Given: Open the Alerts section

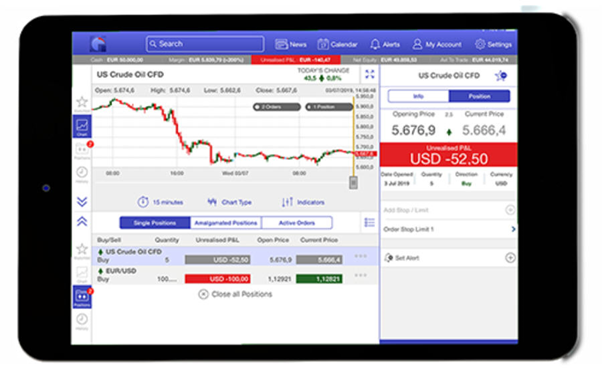Looking at the screenshot, I should coord(385,45).
